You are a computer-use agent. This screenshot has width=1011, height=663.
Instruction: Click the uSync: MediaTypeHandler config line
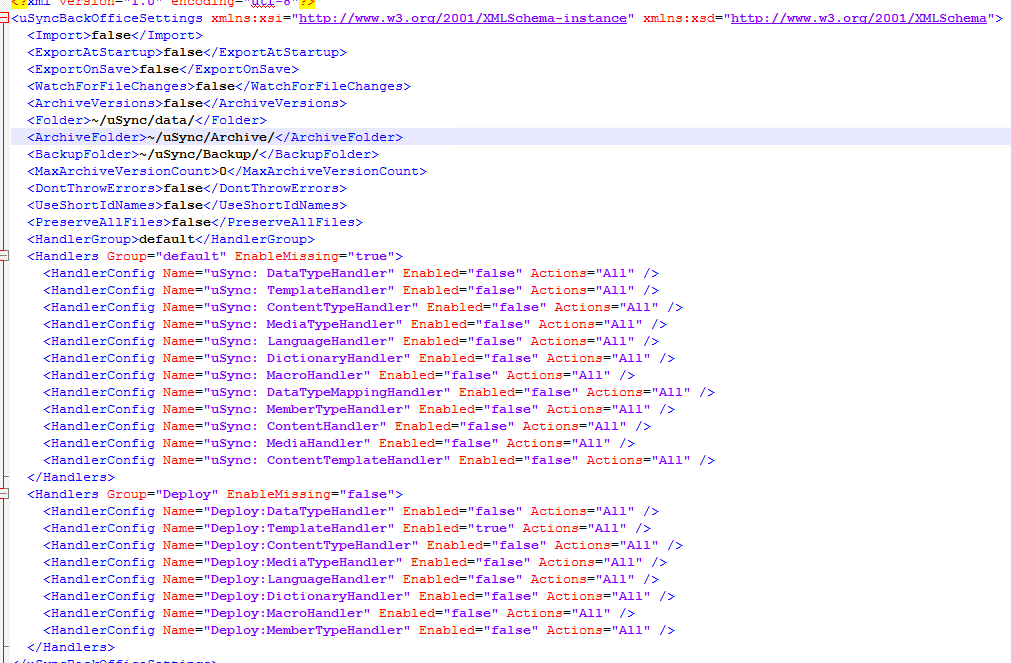(355, 324)
